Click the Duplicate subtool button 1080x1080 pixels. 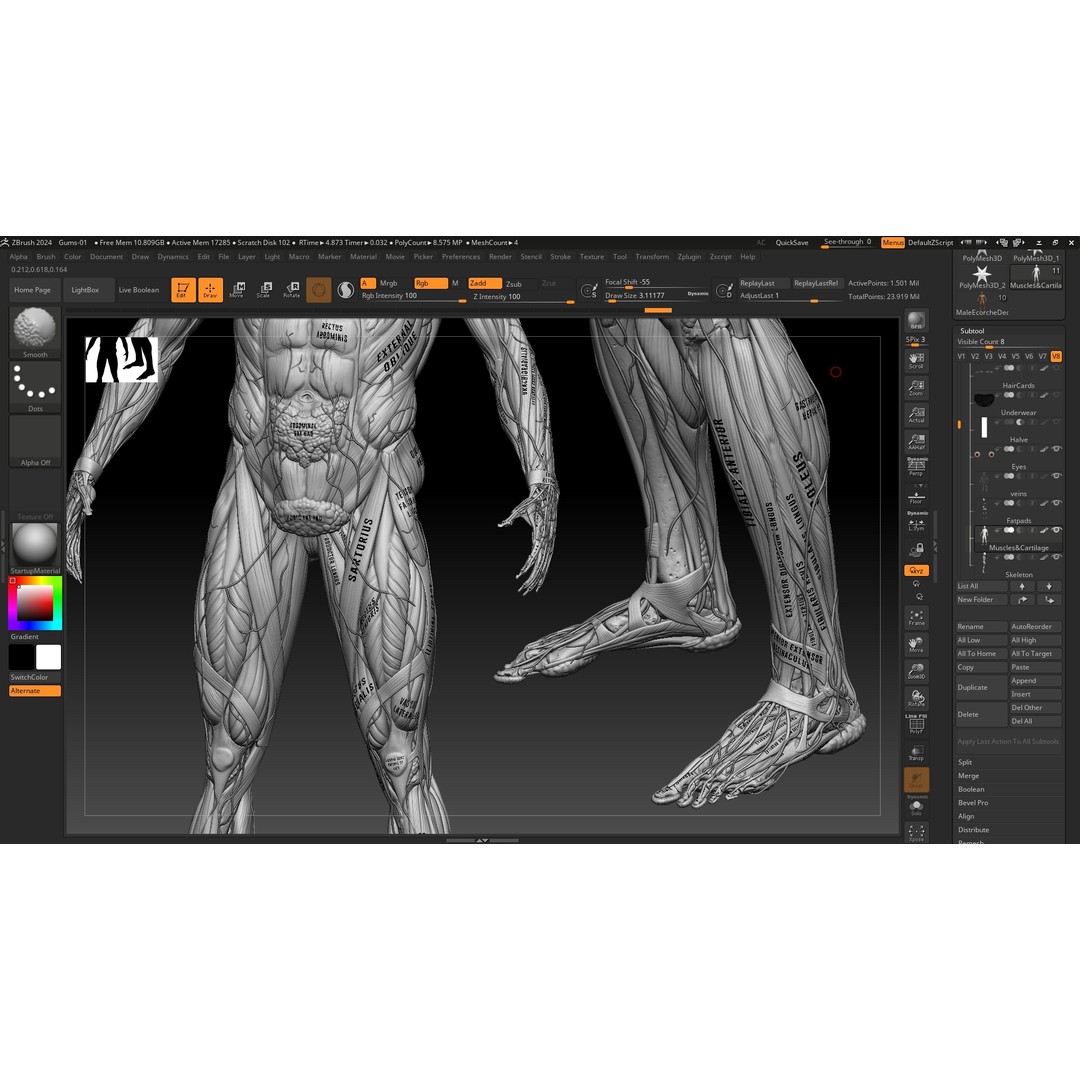[x=982, y=687]
